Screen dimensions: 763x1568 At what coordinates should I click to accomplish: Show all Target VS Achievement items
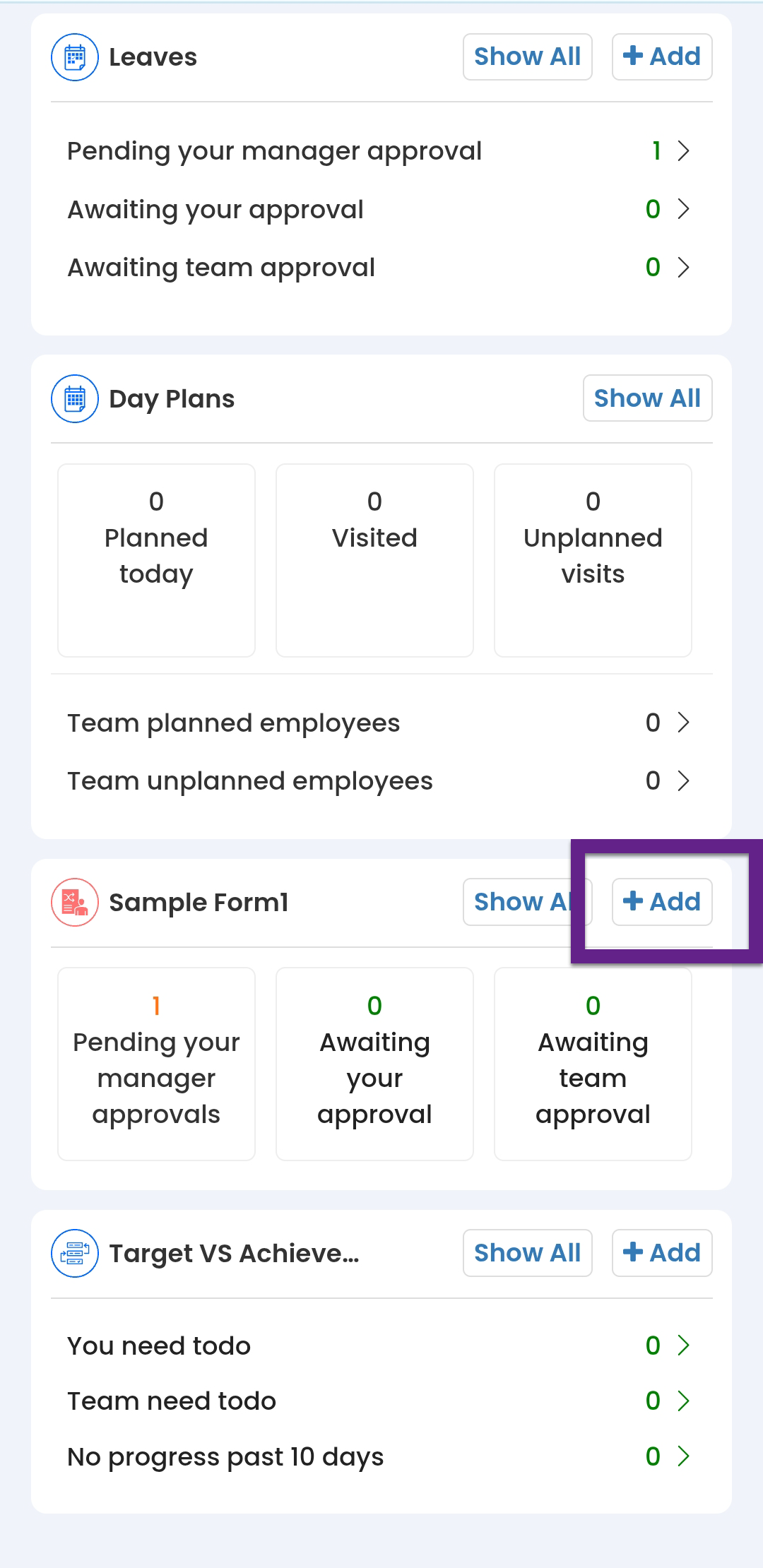click(x=527, y=1253)
